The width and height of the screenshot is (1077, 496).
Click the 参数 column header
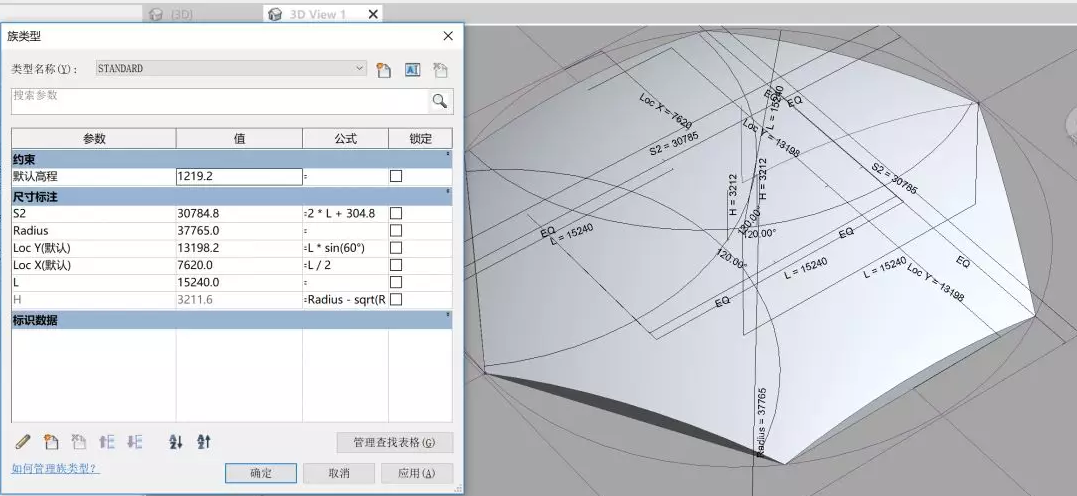94,138
